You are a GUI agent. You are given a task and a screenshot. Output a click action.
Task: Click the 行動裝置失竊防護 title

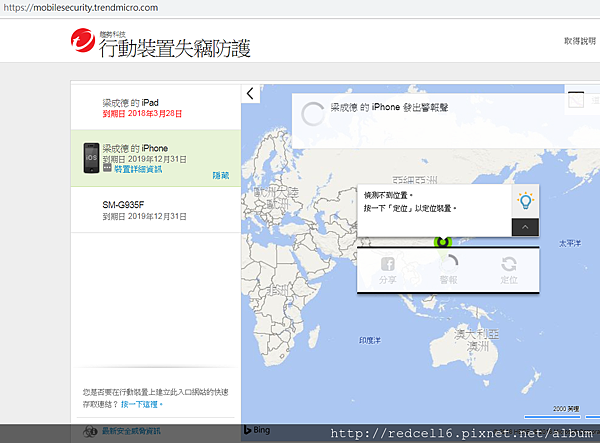174,49
